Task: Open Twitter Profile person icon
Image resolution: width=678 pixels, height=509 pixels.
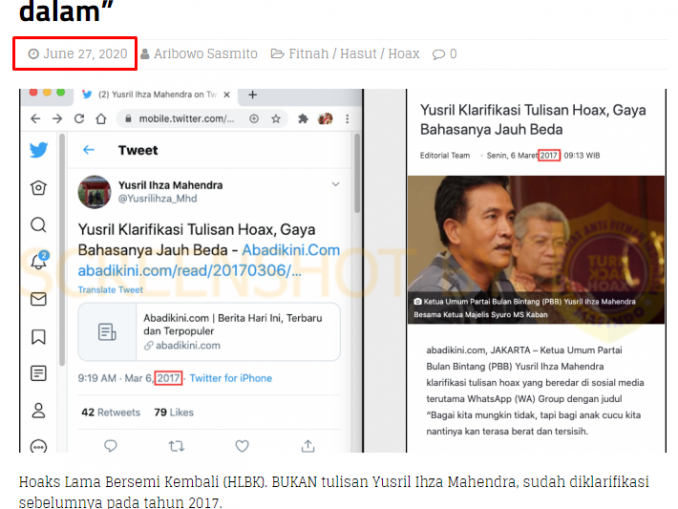Action: coord(38,410)
